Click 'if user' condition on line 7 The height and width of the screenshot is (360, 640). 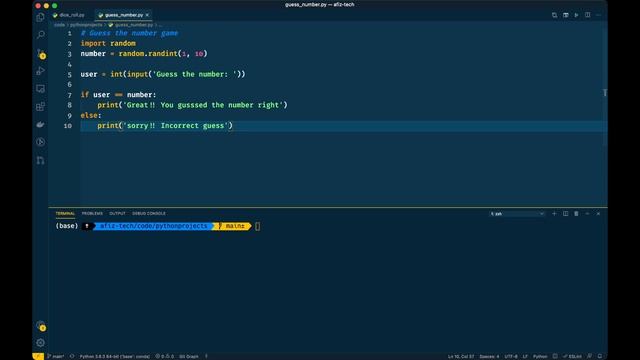pyautogui.click(x=95, y=95)
